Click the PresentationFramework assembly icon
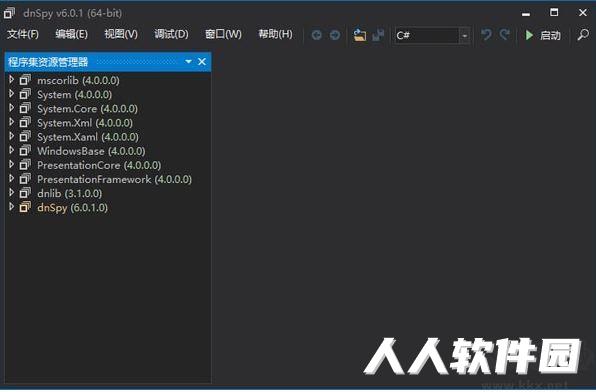Image resolution: width=596 pixels, height=392 pixels. 25,179
